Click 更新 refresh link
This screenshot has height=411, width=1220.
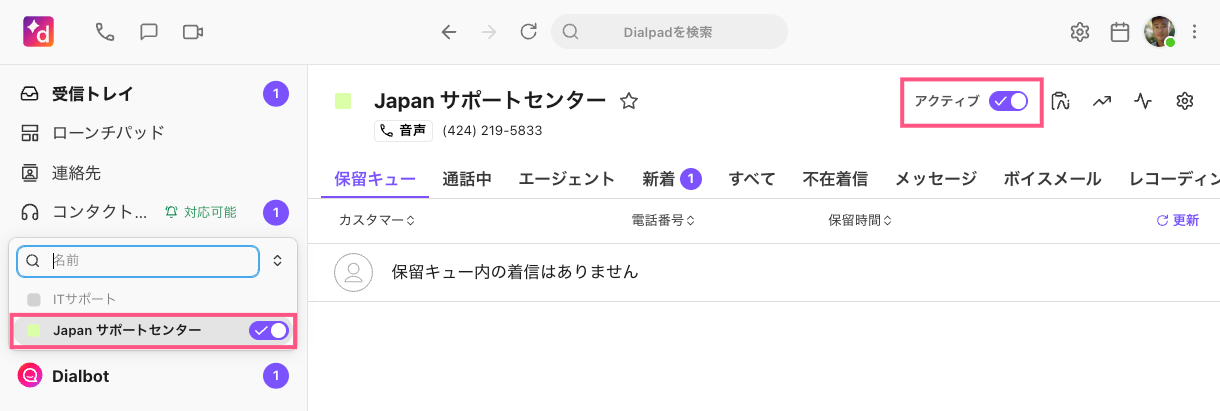click(1177, 220)
